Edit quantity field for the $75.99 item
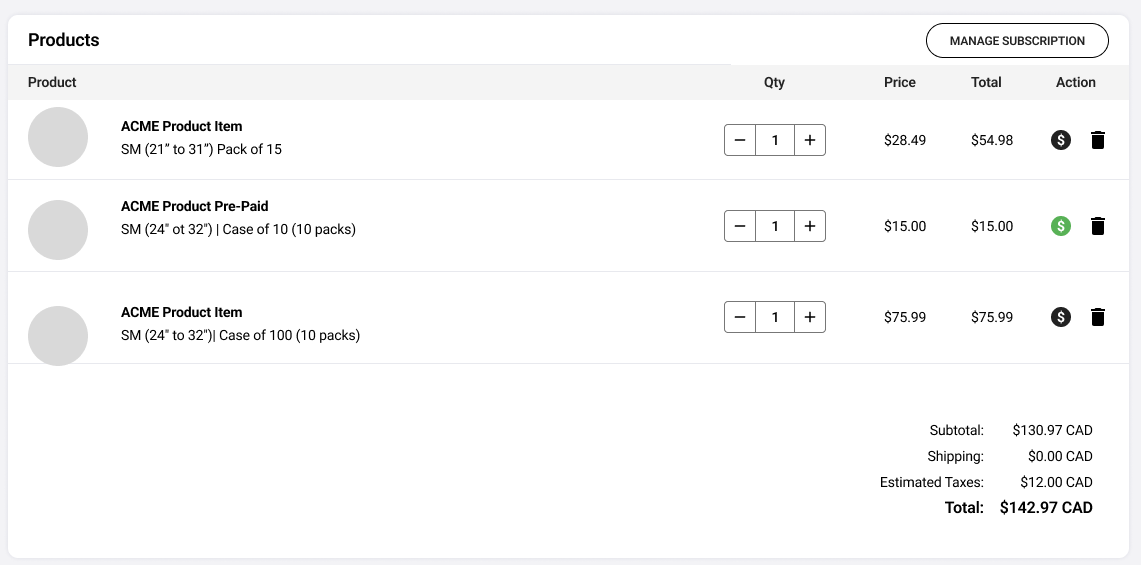Viewport: 1141px width, 565px height. [x=775, y=317]
